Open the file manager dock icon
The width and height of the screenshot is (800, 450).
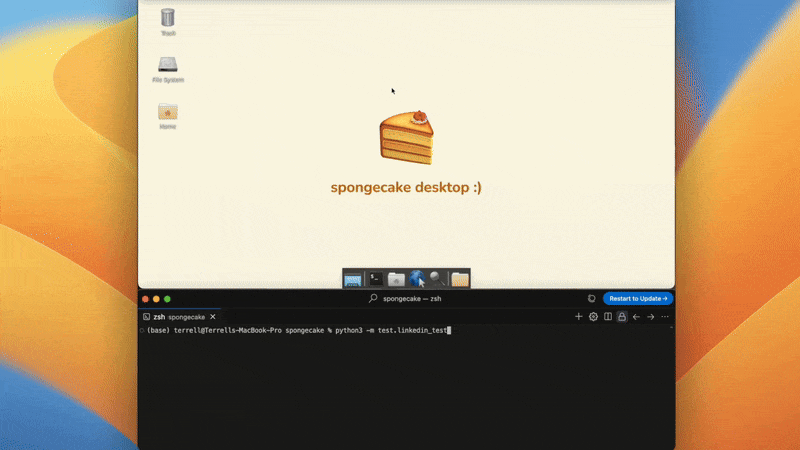396,279
